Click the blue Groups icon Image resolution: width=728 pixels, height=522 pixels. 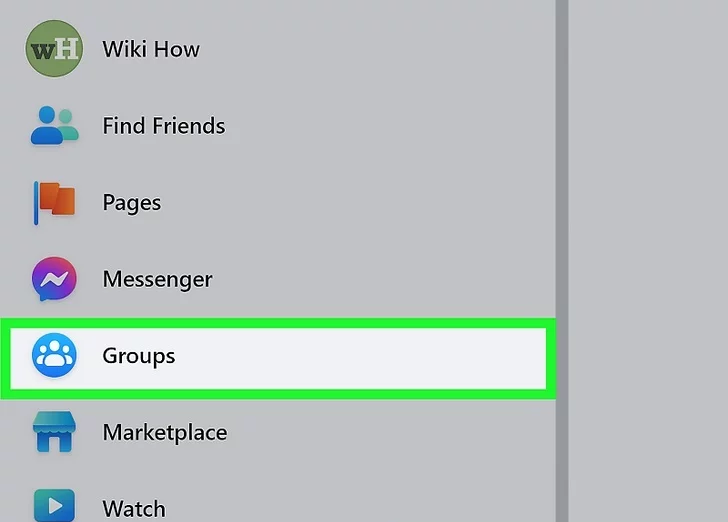(x=54, y=356)
